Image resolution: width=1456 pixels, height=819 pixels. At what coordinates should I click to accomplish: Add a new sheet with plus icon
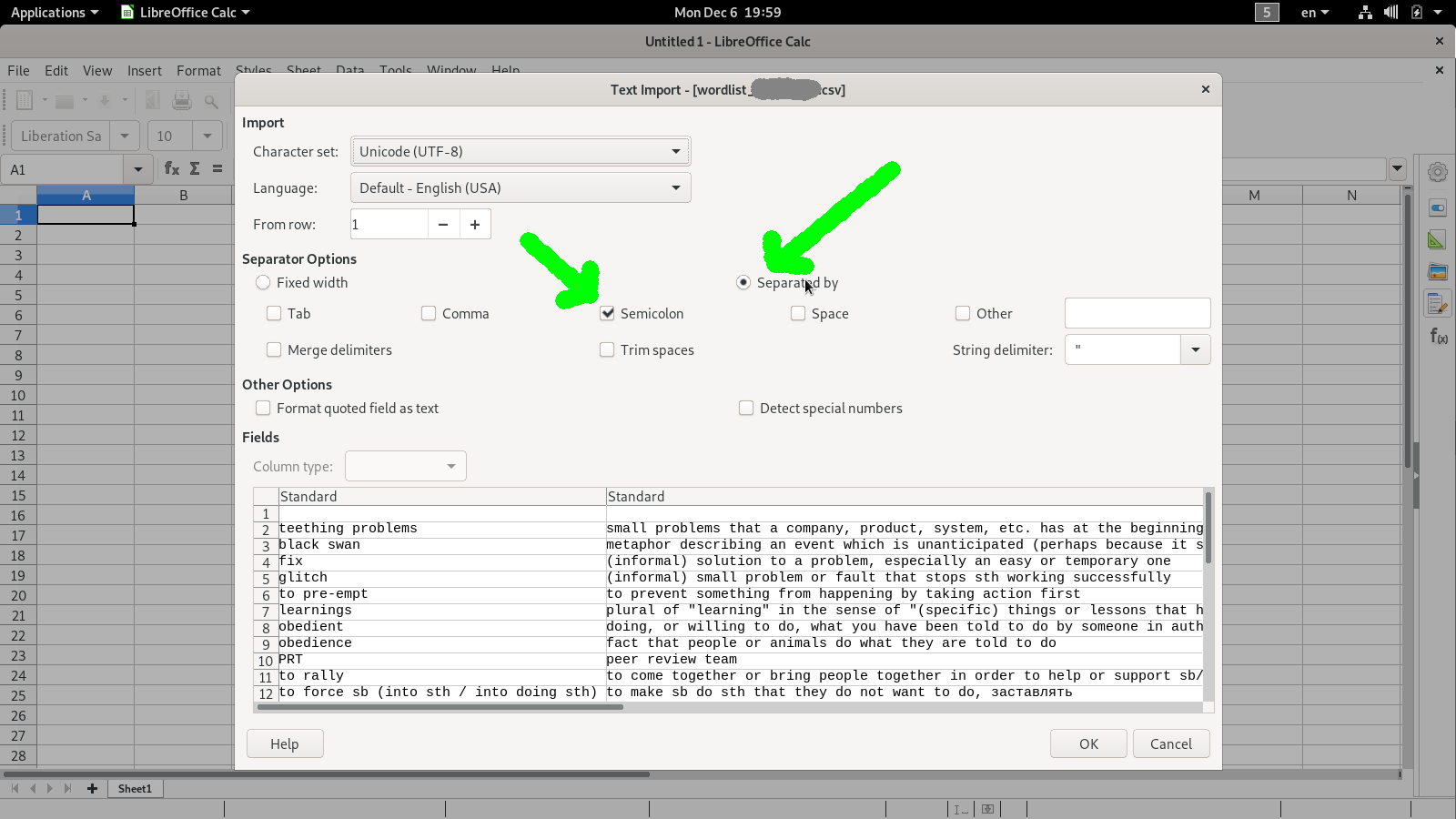coord(92,788)
